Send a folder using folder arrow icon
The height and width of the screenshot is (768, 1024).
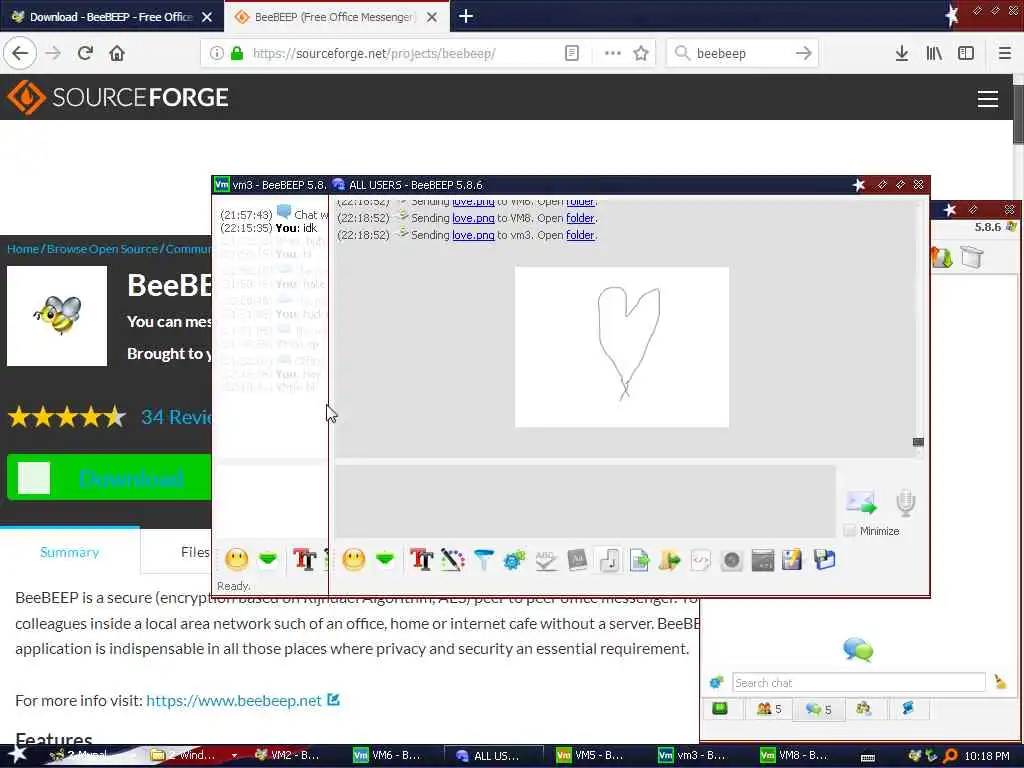point(670,560)
